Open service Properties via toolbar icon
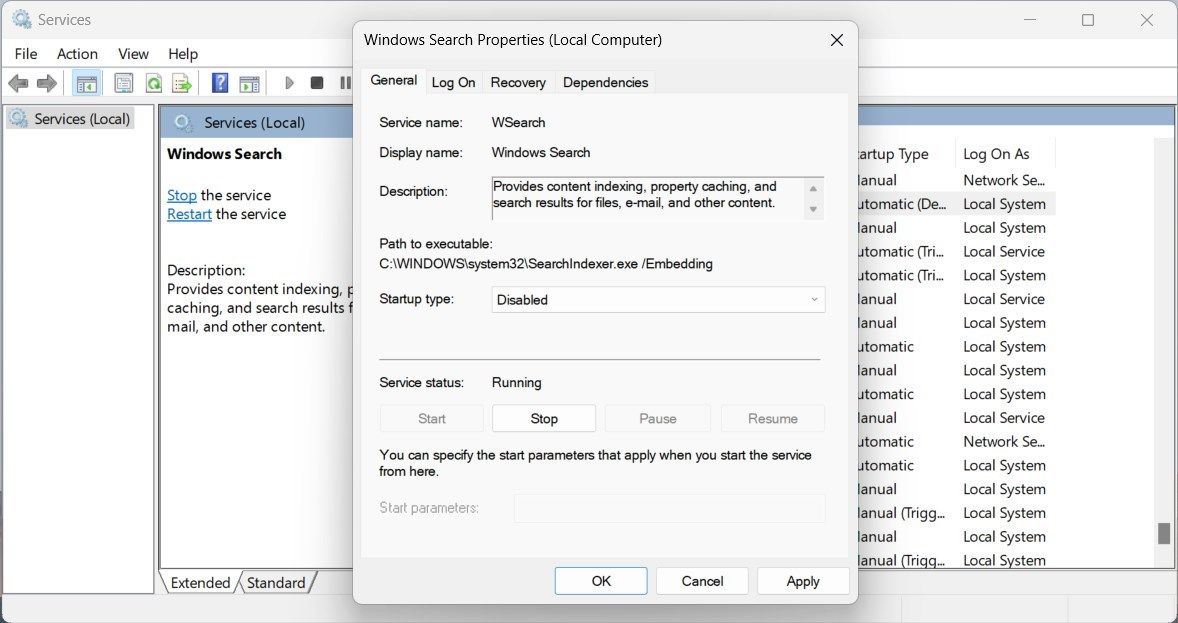Screen dimensions: 1178x623 (124, 82)
